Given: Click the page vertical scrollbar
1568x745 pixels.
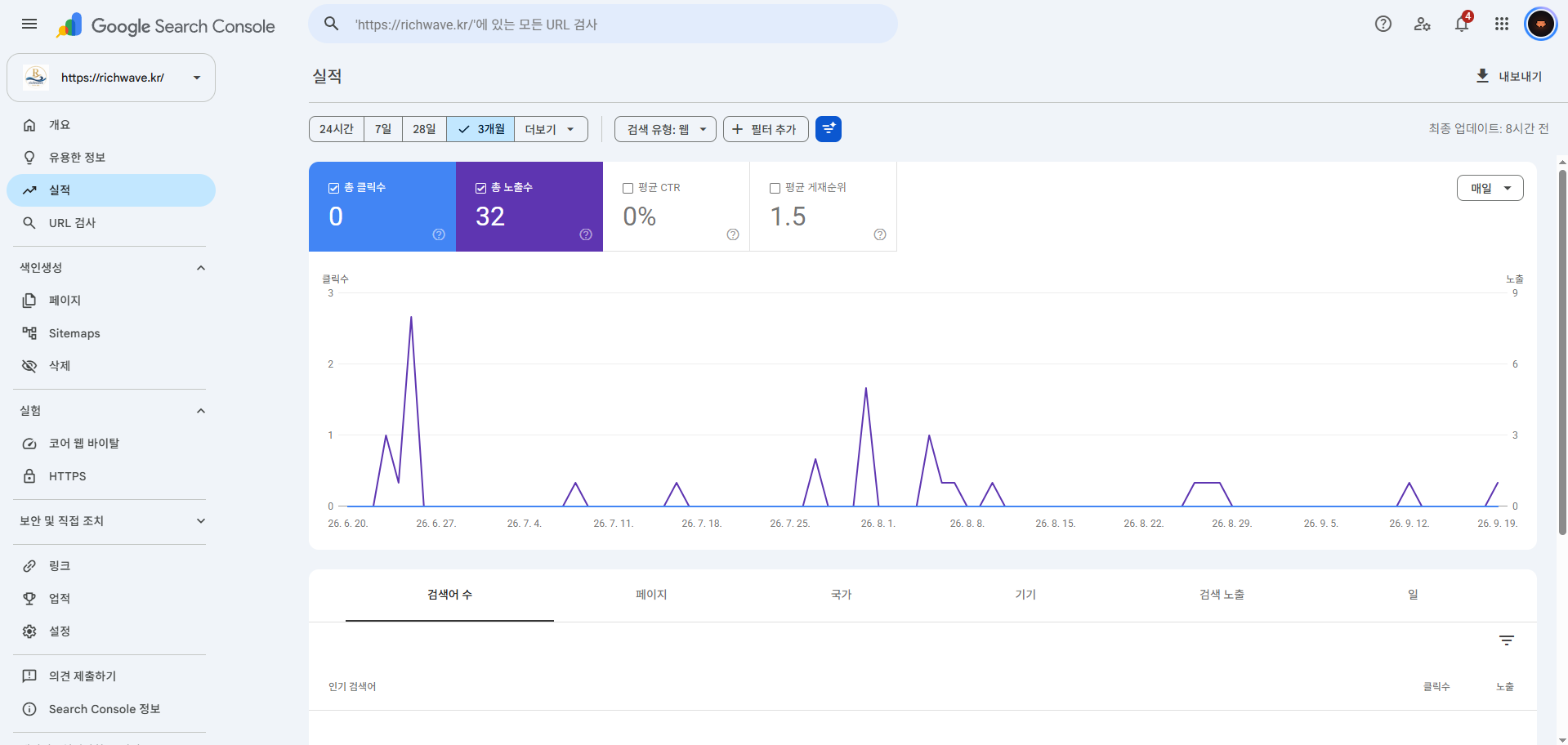Looking at the screenshot, I should pyautogui.click(x=1562, y=351).
